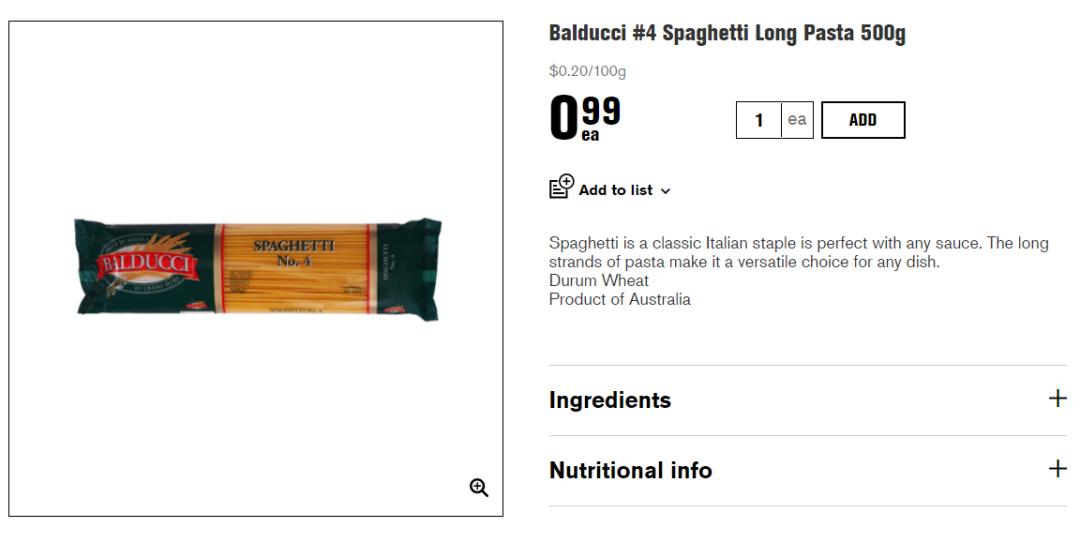Screen dimensions: 1080x543
Task: Open the Add to list dropdown chevron
Action: [666, 191]
